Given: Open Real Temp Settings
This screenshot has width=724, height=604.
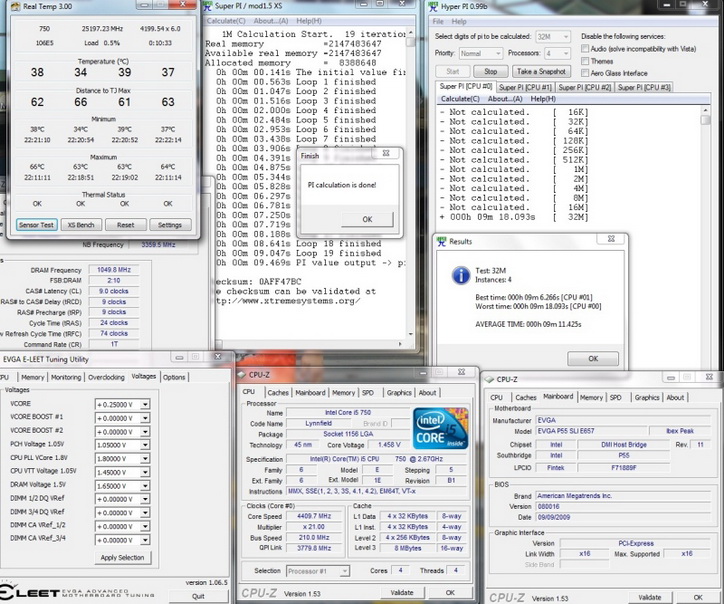Looking at the screenshot, I should [170, 225].
